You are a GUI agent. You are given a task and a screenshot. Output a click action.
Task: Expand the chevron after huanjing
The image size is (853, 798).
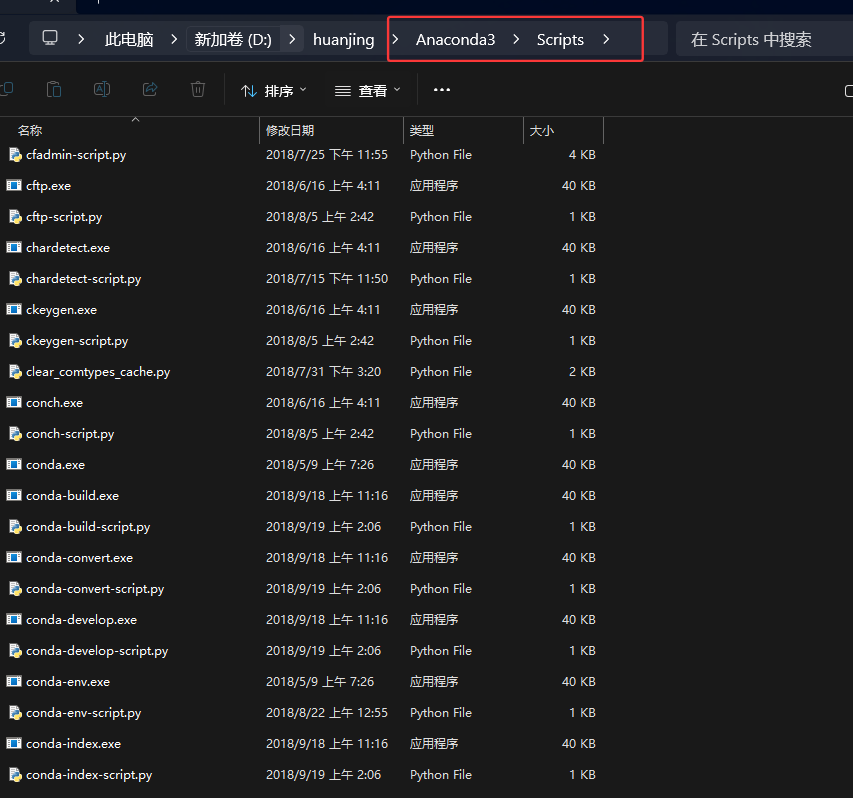(395, 39)
